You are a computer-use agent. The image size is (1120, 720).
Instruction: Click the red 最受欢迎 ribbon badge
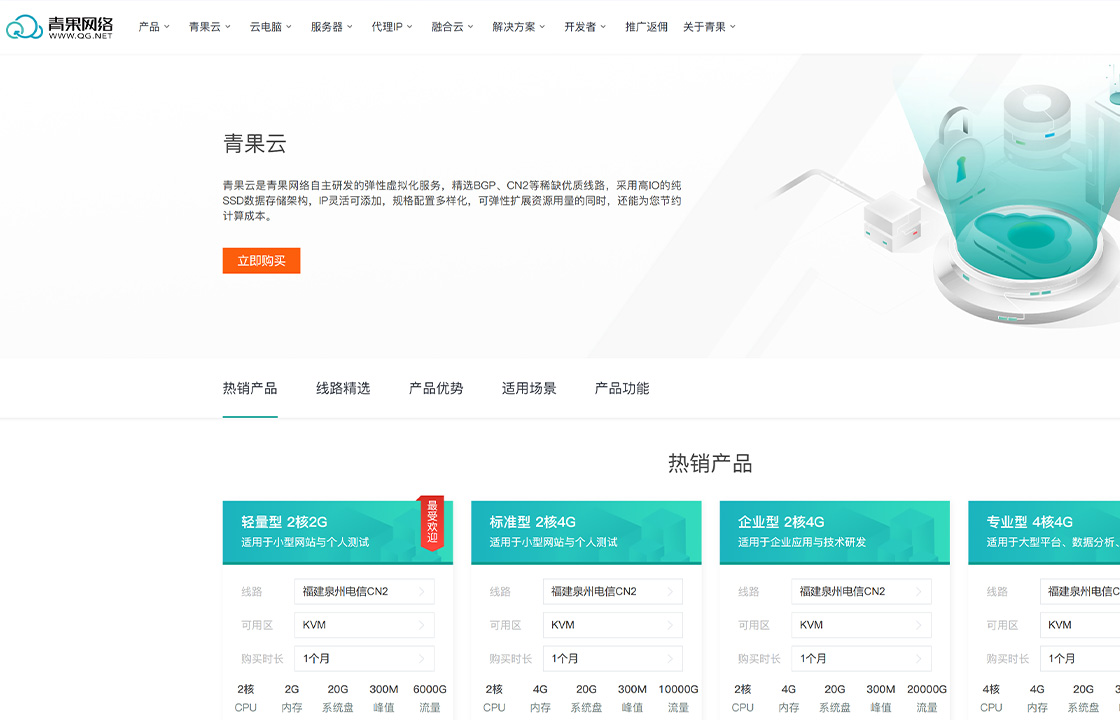(431, 523)
